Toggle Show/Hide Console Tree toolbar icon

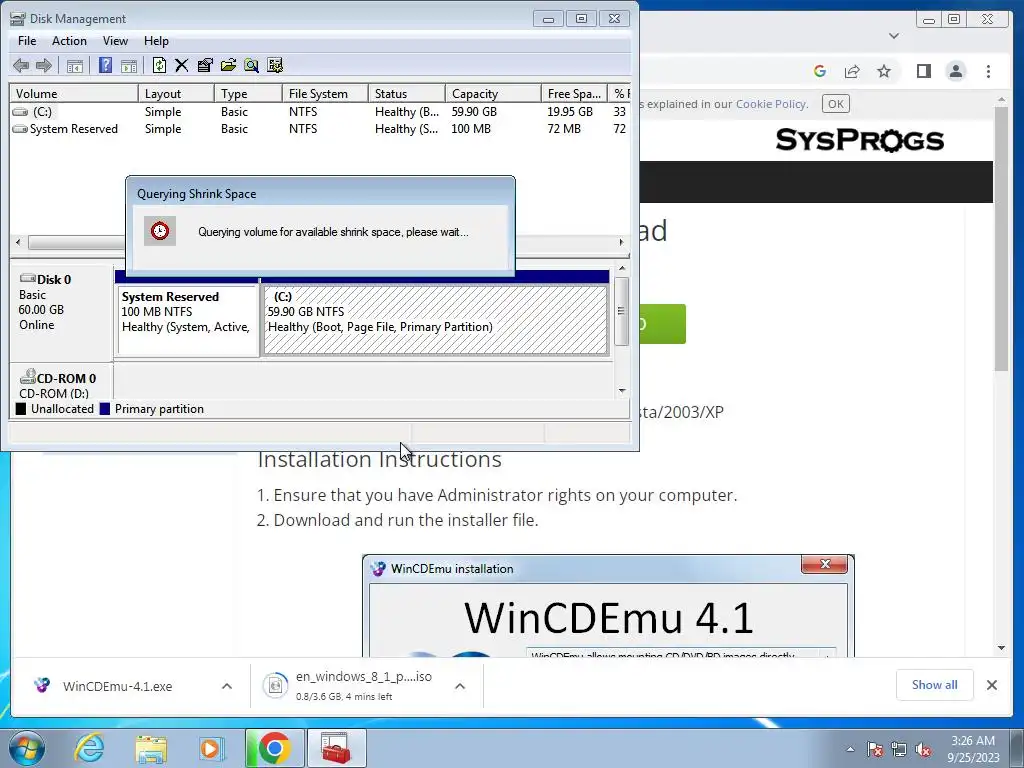tap(75, 65)
